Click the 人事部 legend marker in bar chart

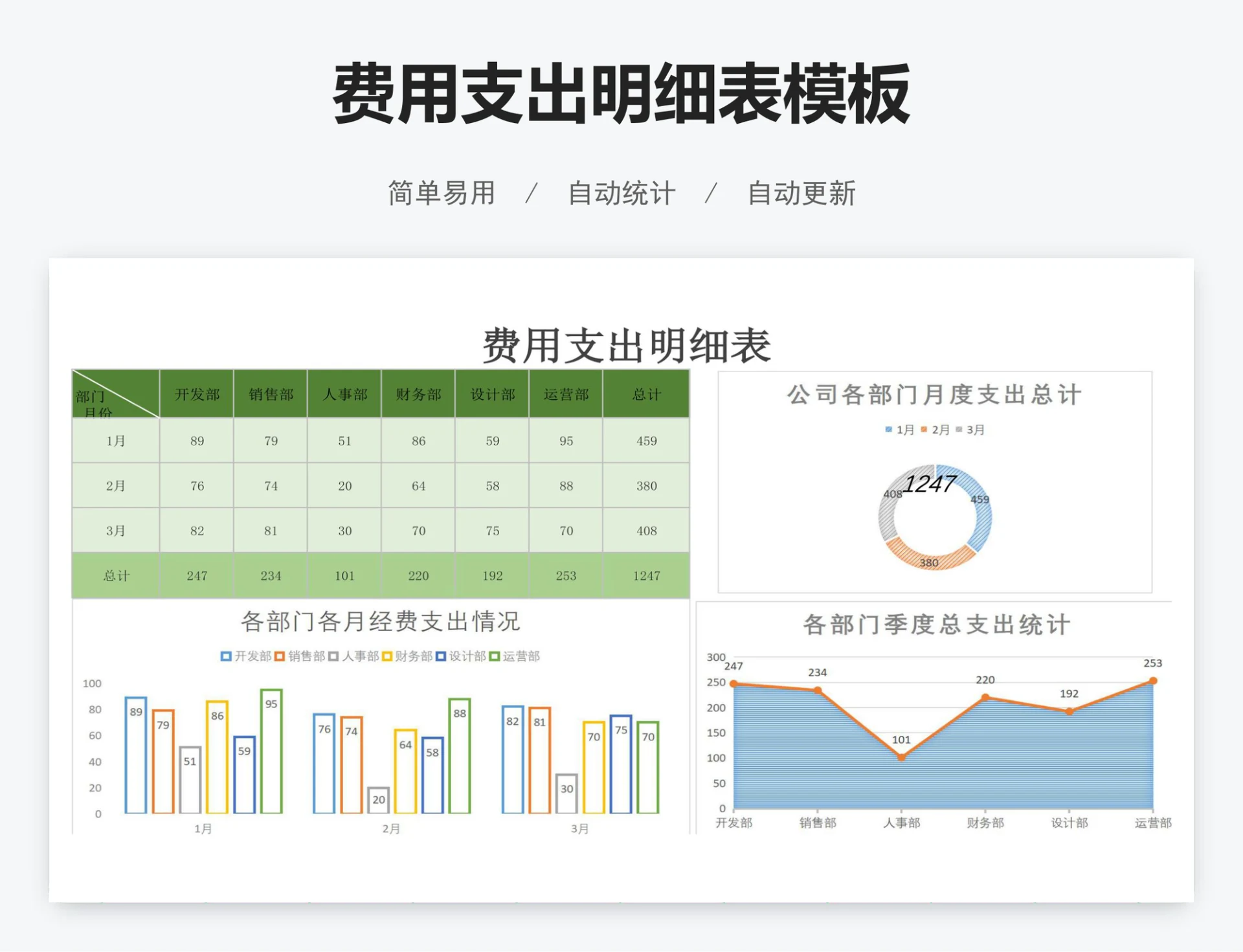[333, 656]
